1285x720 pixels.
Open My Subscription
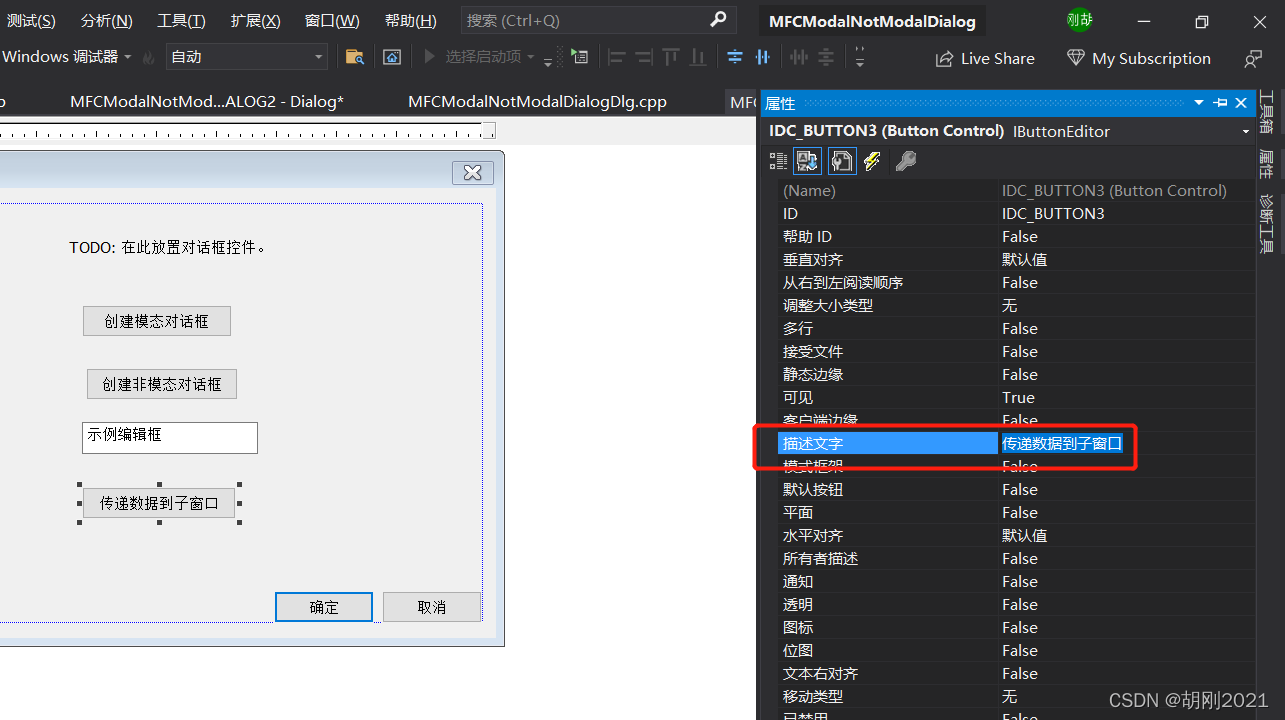pos(1138,59)
